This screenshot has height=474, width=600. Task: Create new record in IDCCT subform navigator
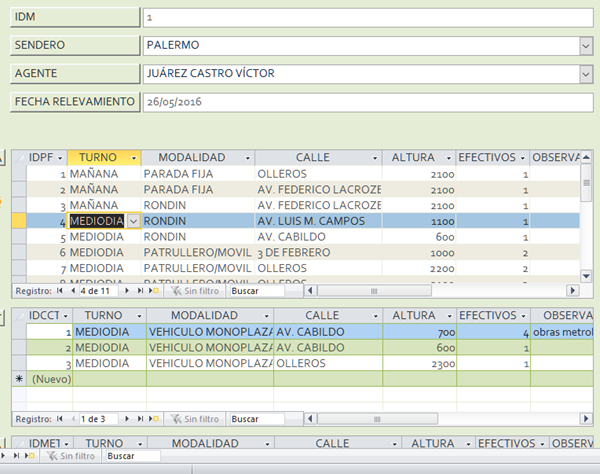point(157,419)
